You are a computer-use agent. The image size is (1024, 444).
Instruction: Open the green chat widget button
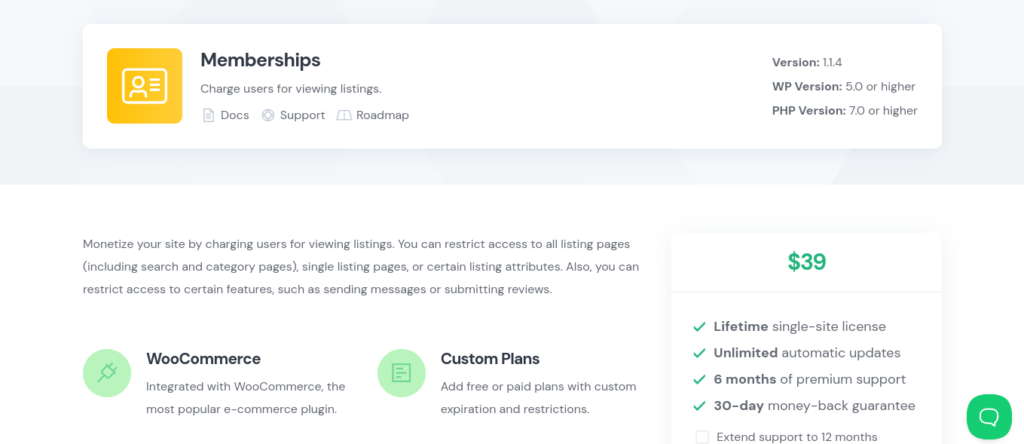[x=989, y=417]
